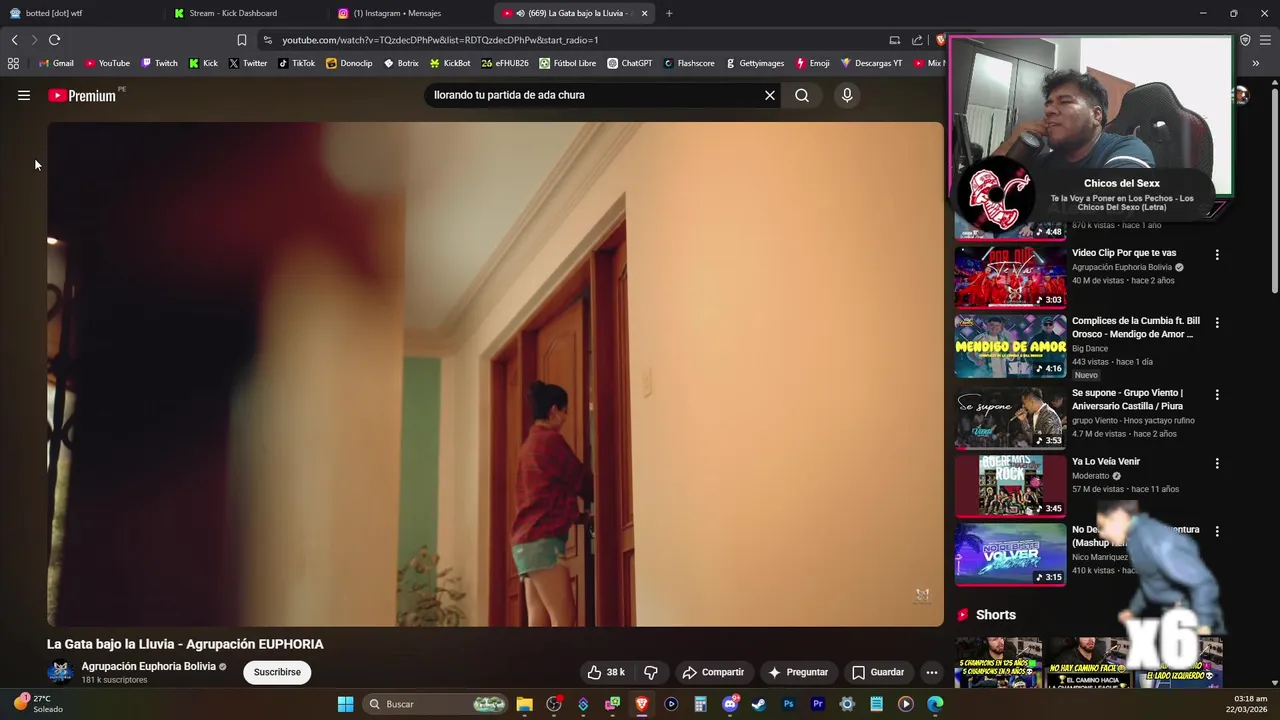Open Brave browser from the taskbar
This screenshot has height=720, width=1280.
tap(642, 704)
